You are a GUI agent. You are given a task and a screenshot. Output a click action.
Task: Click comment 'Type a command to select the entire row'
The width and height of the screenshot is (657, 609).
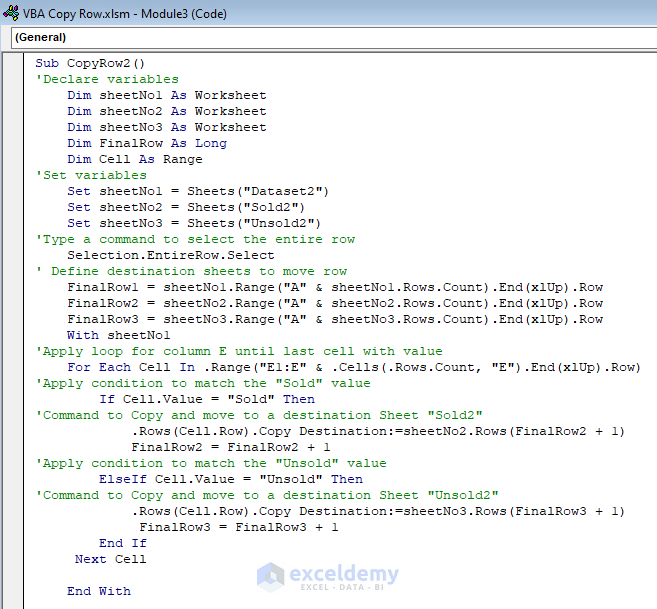click(x=195, y=239)
